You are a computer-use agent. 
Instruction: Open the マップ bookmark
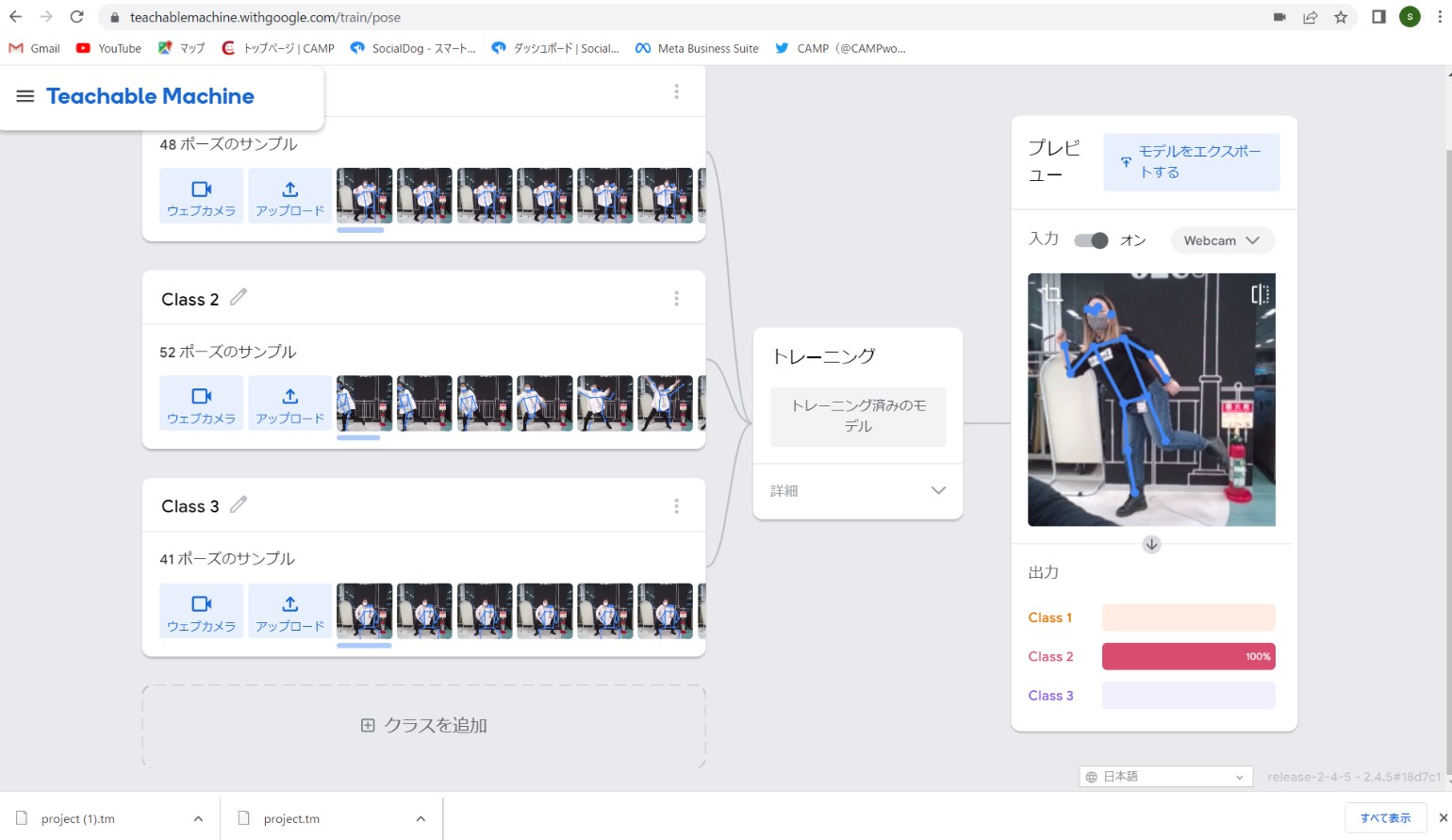pyautogui.click(x=182, y=48)
